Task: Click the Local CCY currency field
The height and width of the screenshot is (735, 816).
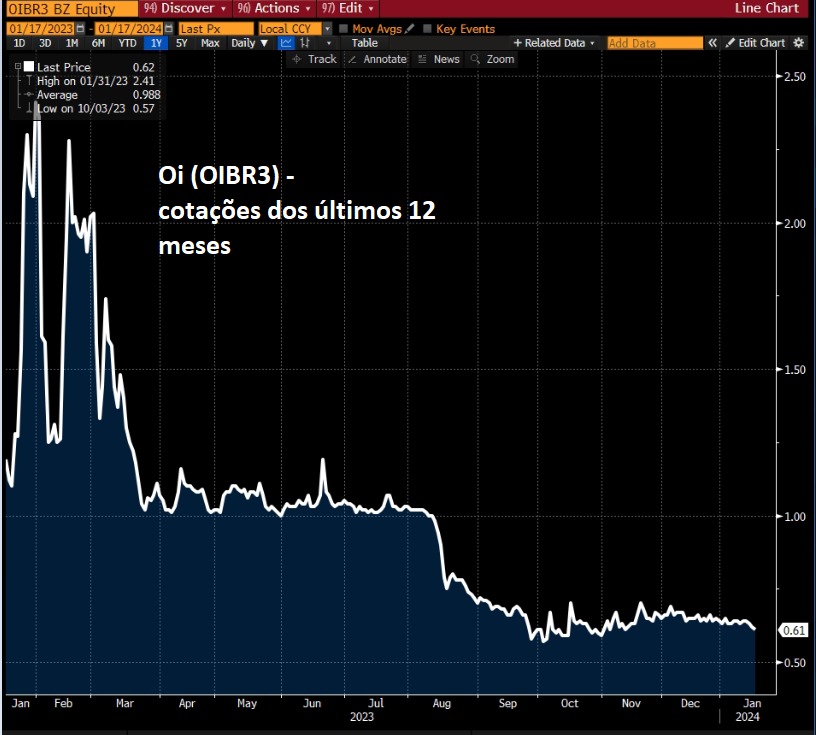Action: [x=291, y=29]
